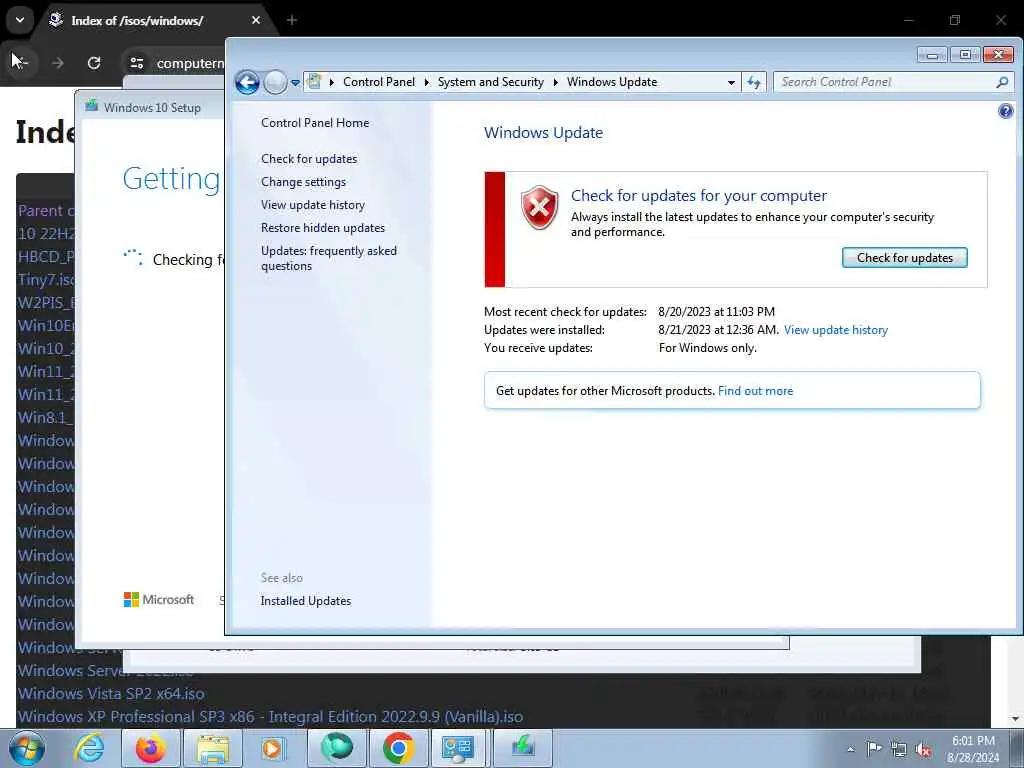1024x768 pixels.
Task: Switch to Chrome in taskbar
Action: (x=398, y=748)
